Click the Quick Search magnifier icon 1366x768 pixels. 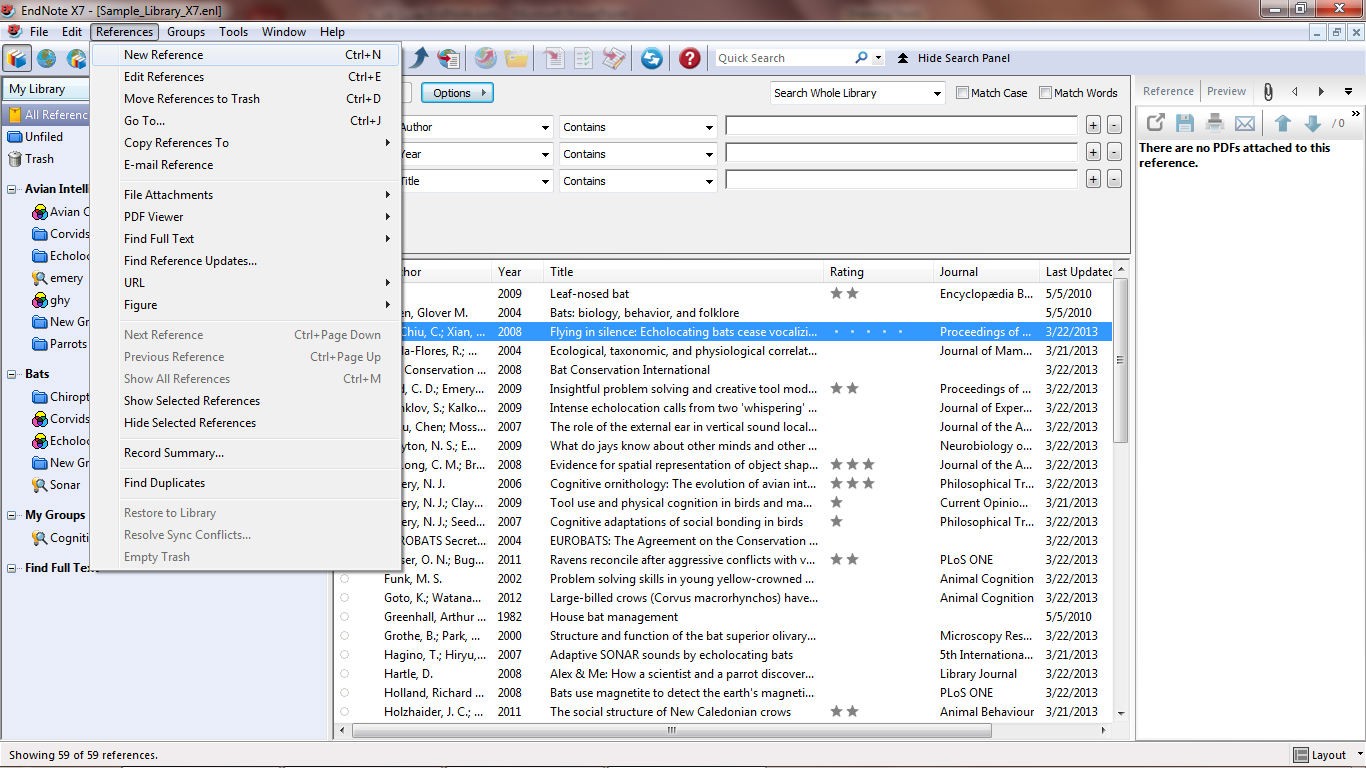pos(862,58)
